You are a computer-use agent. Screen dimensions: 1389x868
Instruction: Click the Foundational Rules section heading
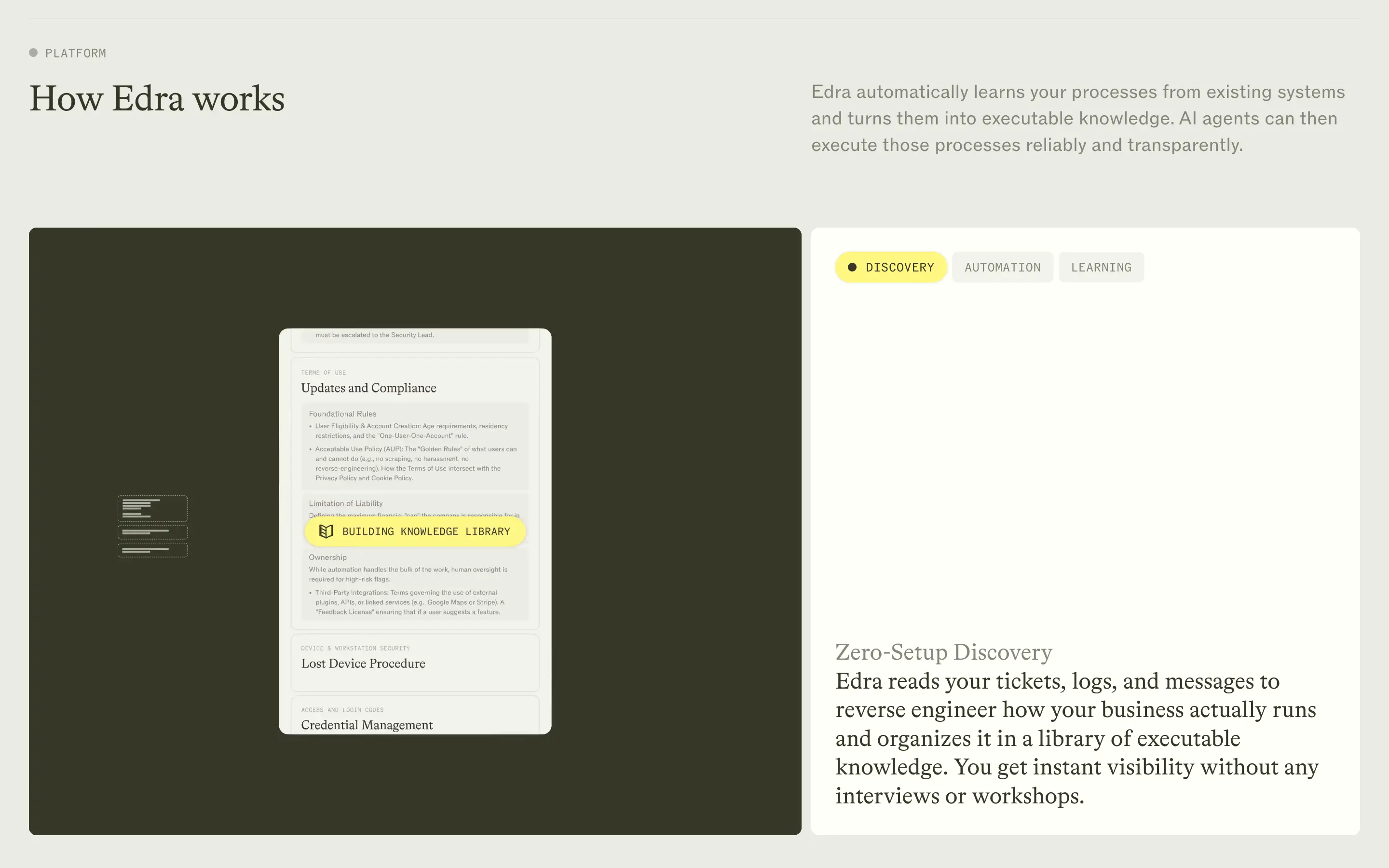pos(342,414)
